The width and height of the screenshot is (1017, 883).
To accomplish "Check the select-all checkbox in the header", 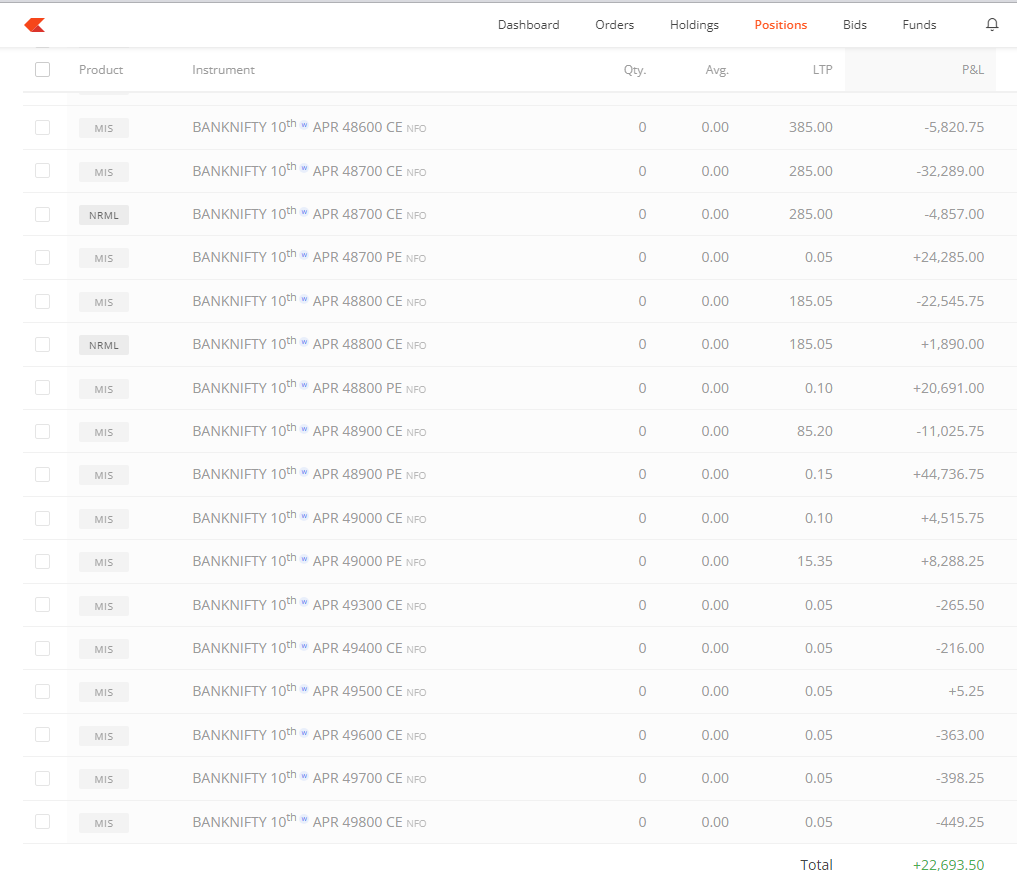I will pyautogui.click(x=42, y=69).
